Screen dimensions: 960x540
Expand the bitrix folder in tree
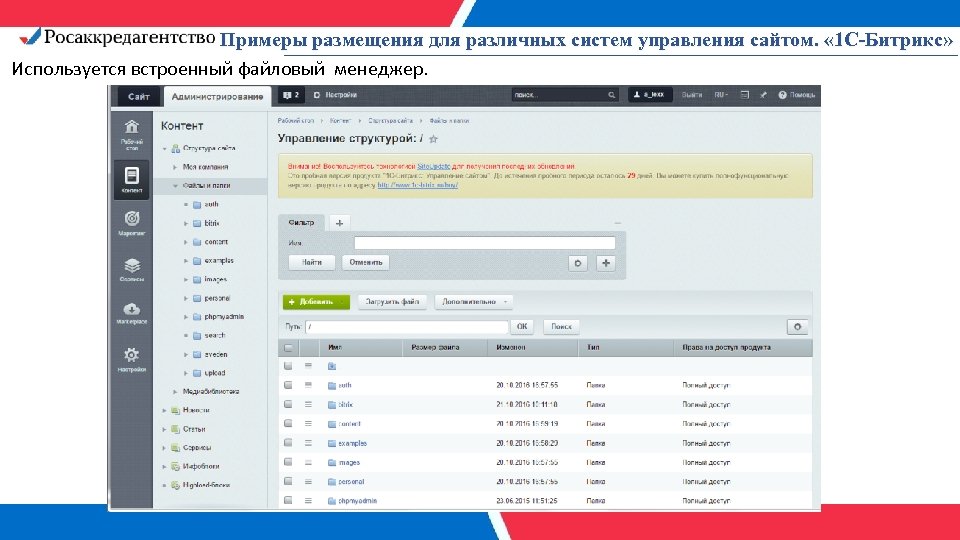[x=186, y=223]
